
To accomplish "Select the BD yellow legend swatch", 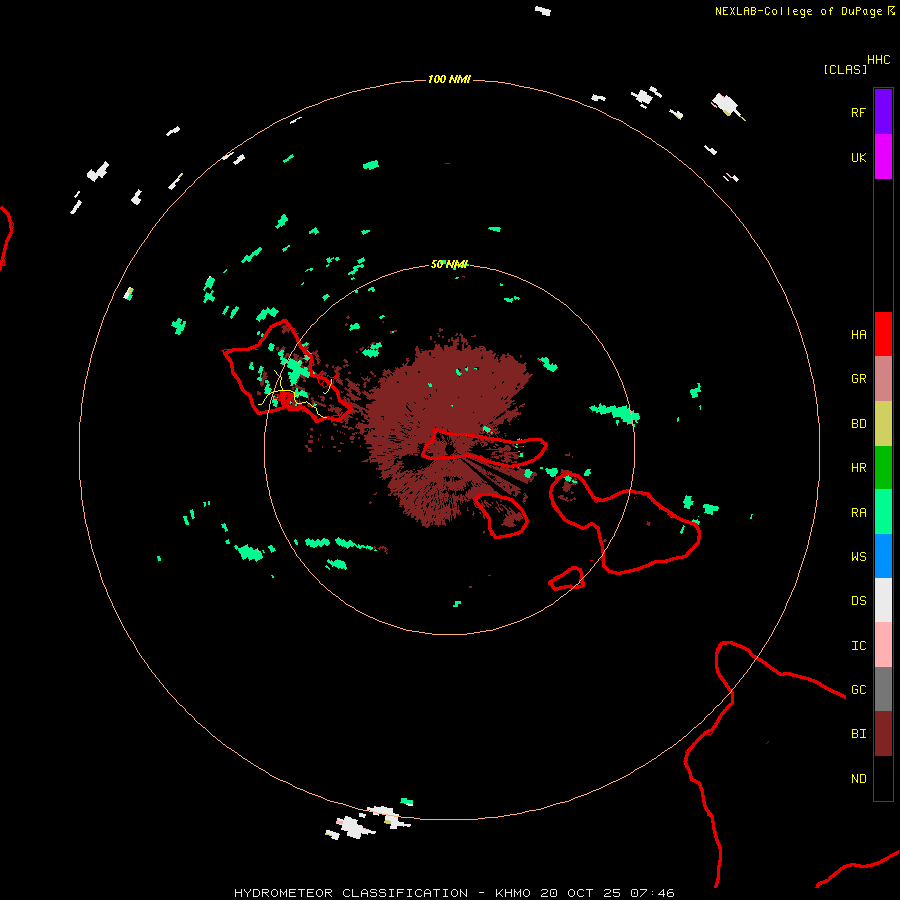I will 883,424.
